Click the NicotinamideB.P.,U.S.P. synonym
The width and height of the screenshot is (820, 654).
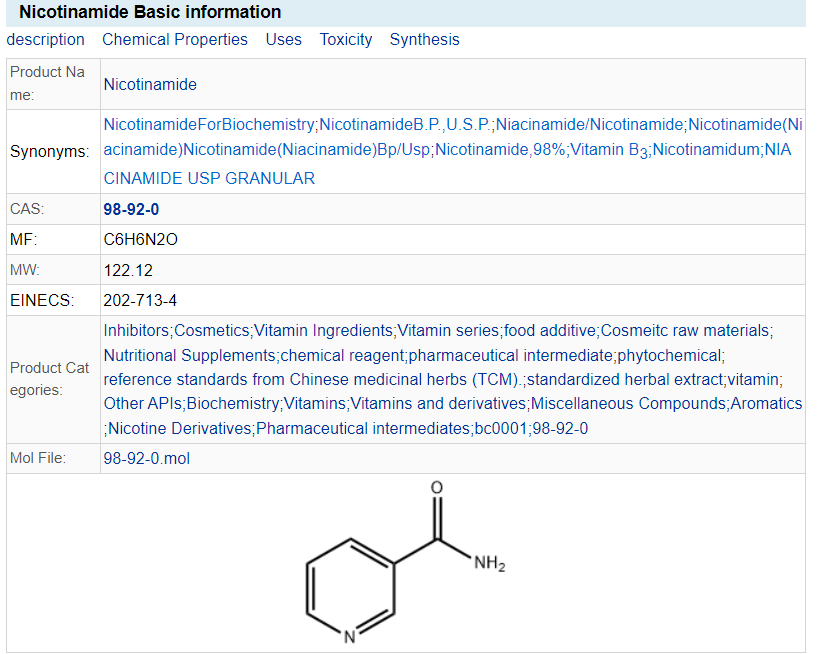(405, 124)
